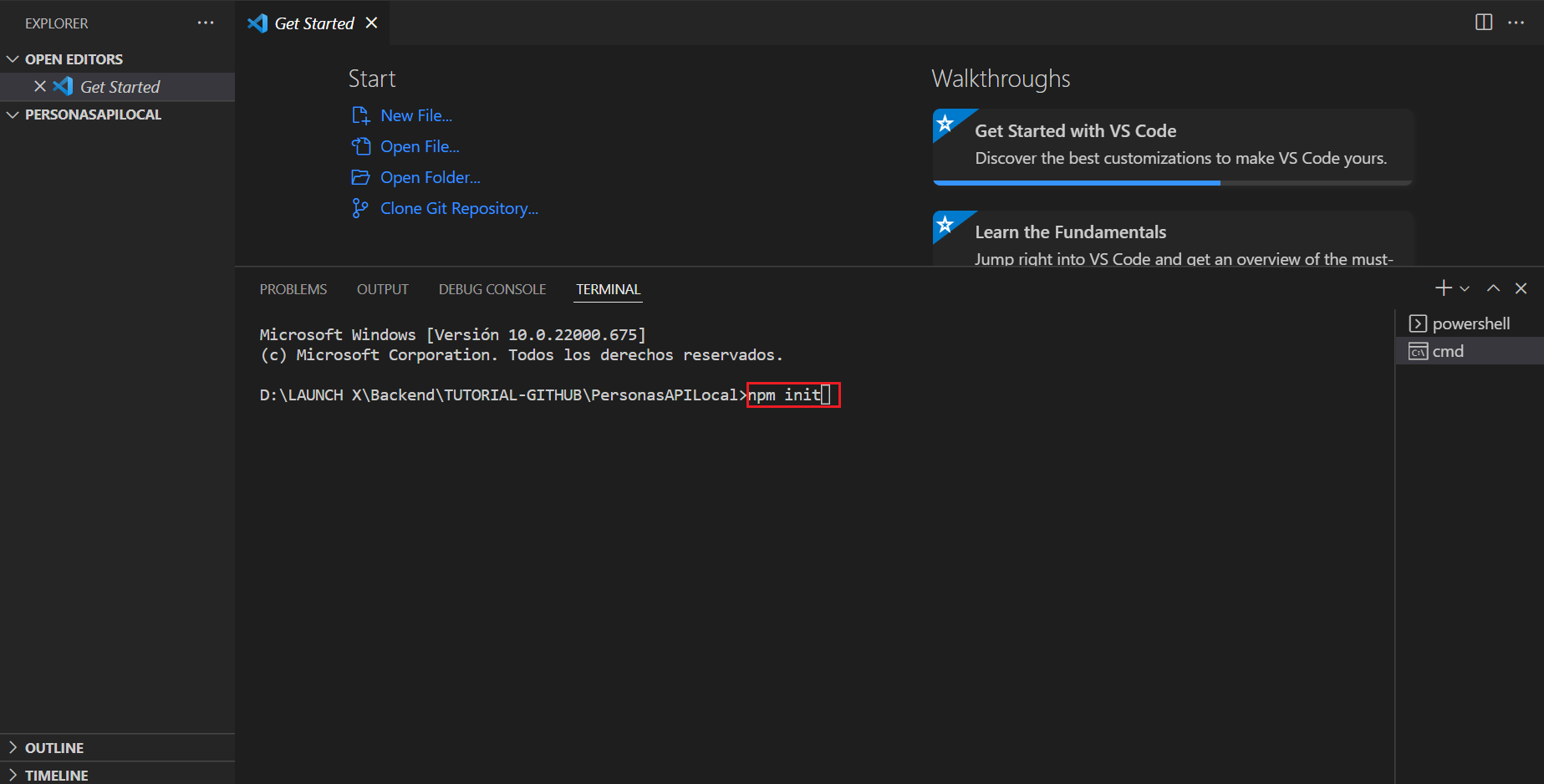Close the terminal panel
Viewport: 1544px width, 784px height.
pyautogui.click(x=1521, y=288)
